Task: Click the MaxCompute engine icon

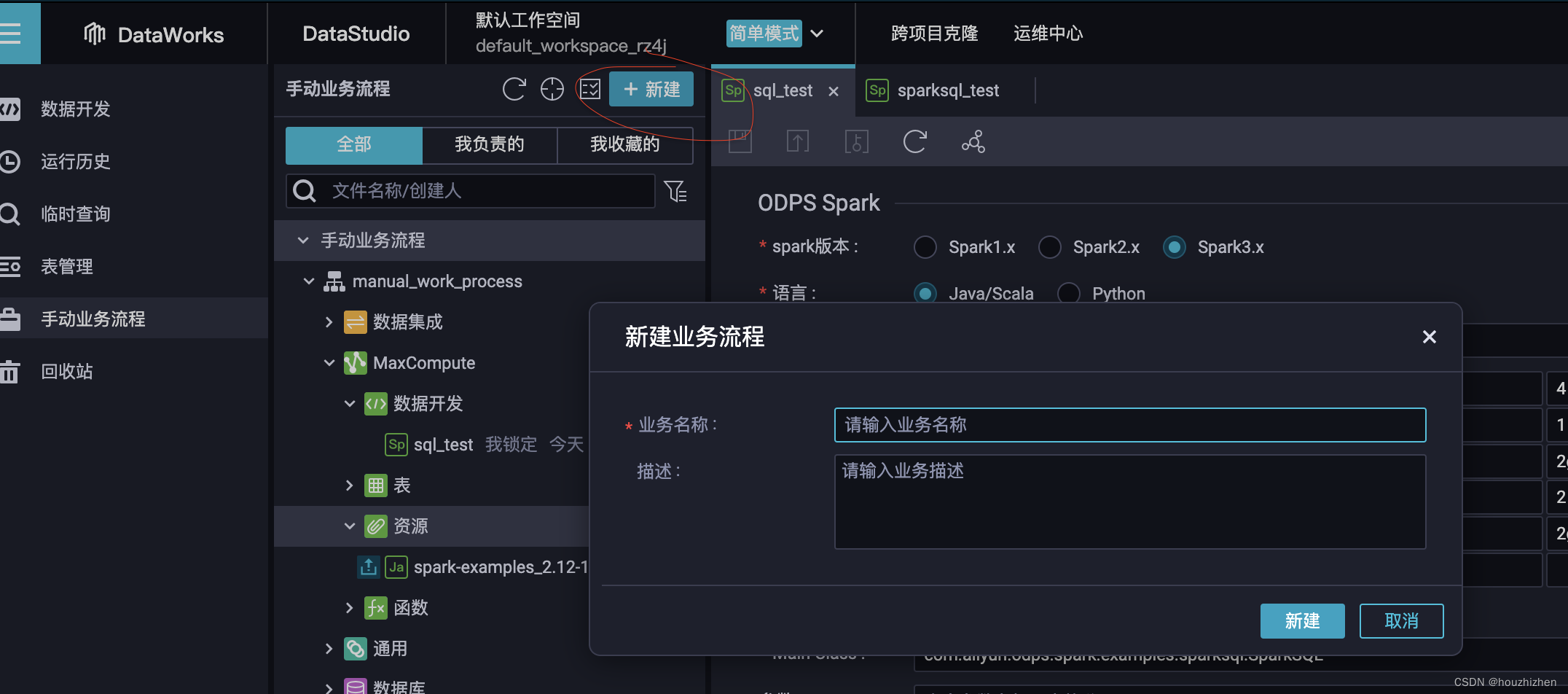Action: click(356, 362)
